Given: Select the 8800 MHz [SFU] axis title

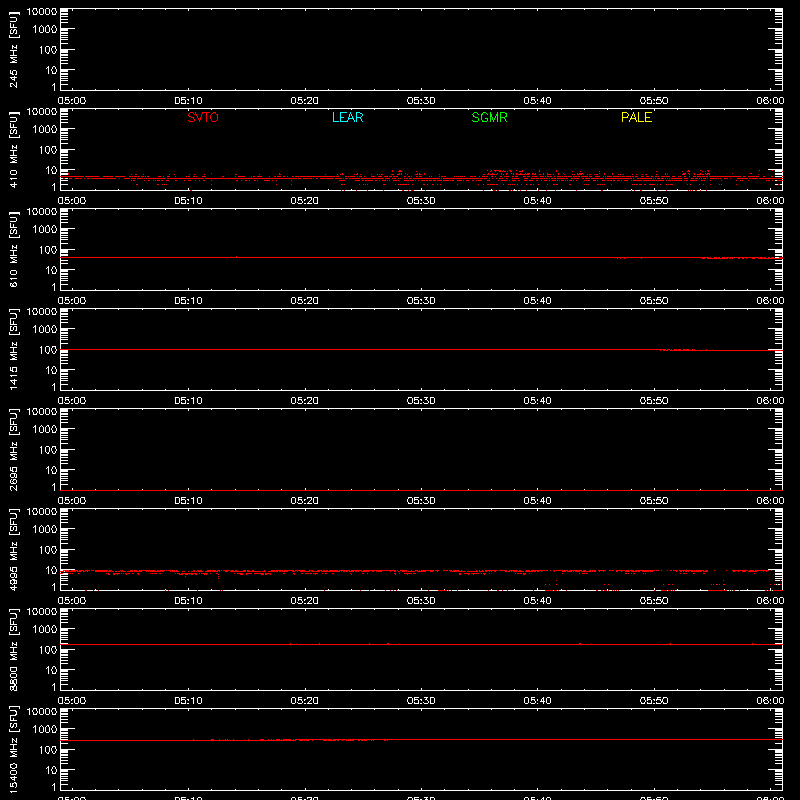Looking at the screenshot, I should [13, 649].
